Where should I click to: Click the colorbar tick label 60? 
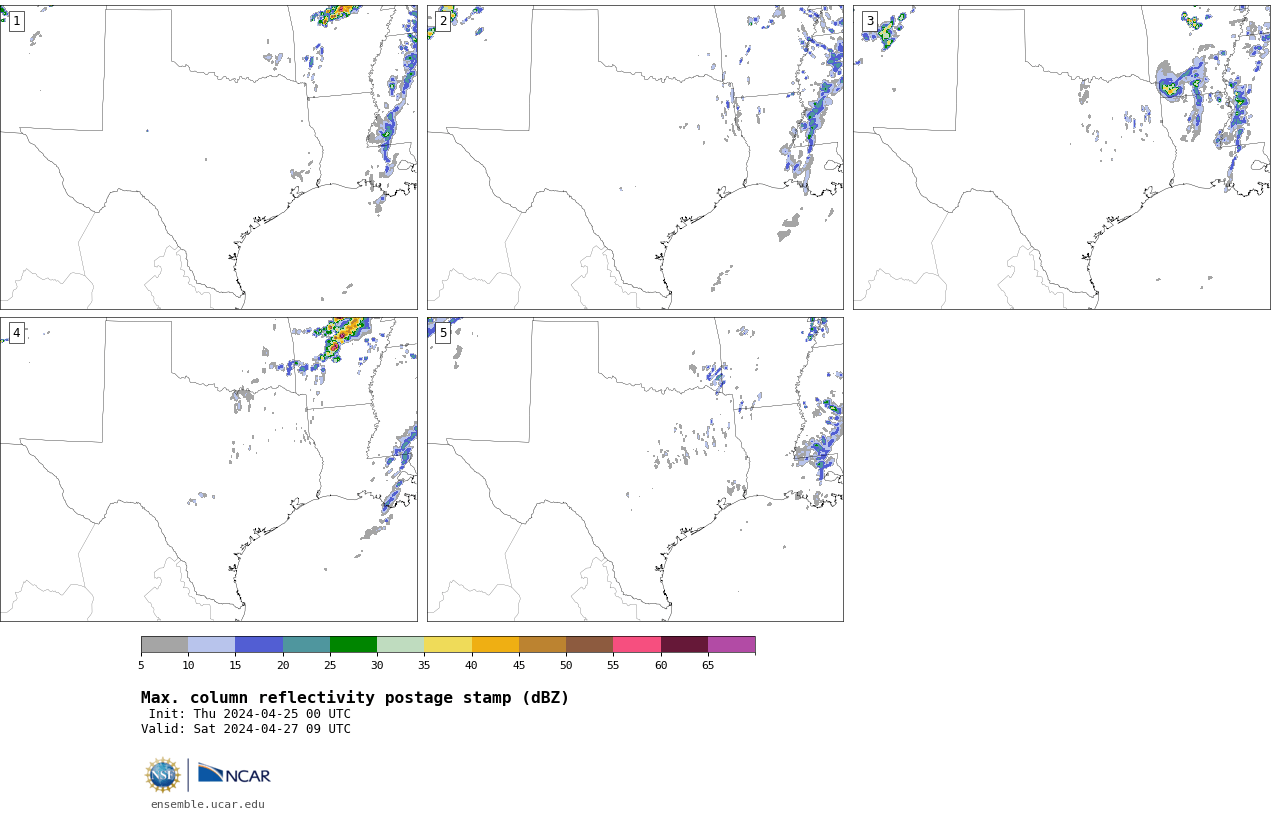(661, 665)
